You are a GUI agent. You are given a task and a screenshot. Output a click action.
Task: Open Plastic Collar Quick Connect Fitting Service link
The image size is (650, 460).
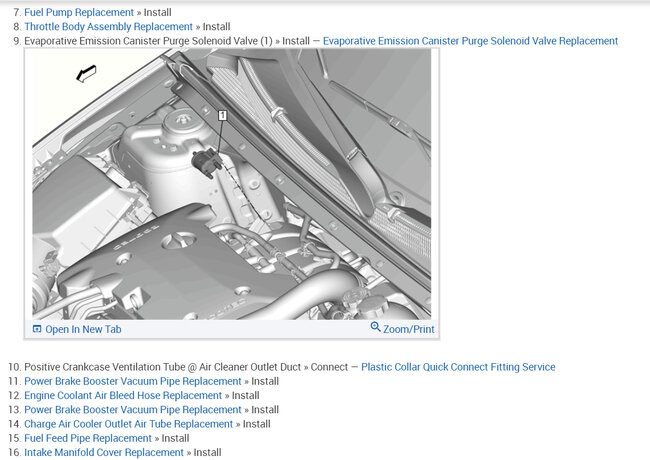458,367
